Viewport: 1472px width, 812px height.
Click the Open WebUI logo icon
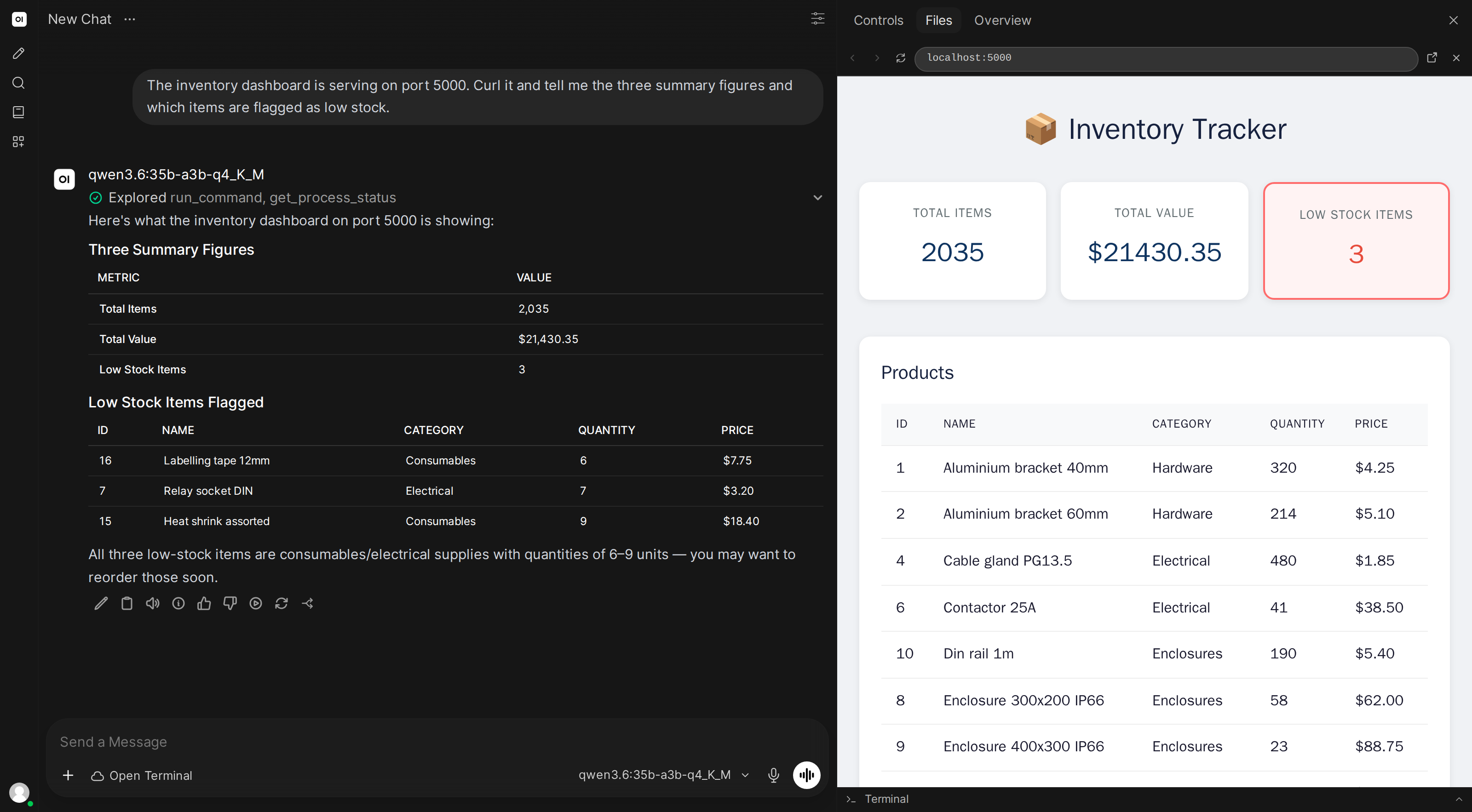(x=19, y=19)
